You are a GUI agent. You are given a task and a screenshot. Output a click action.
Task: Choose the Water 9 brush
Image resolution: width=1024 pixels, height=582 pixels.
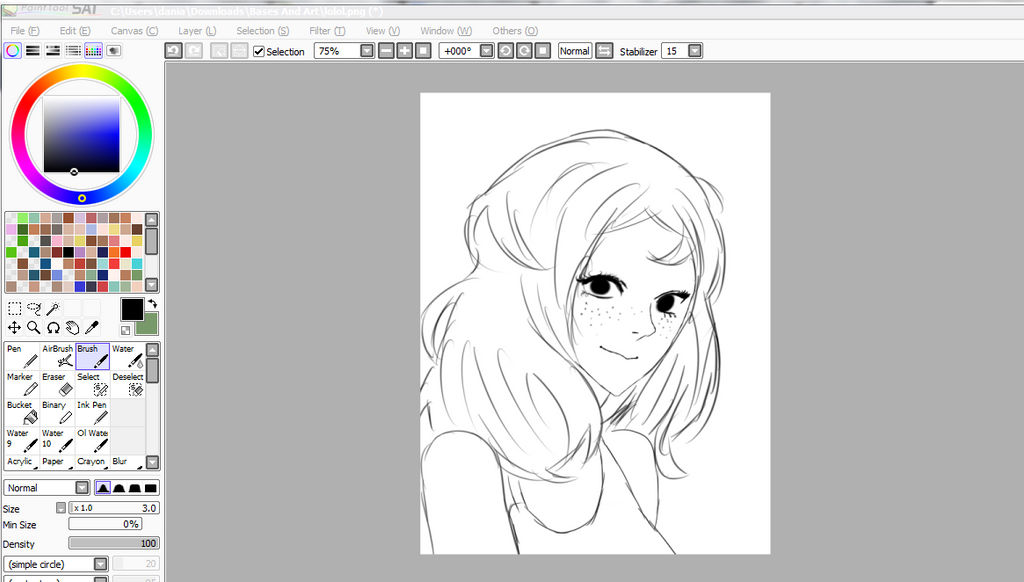click(x=22, y=441)
